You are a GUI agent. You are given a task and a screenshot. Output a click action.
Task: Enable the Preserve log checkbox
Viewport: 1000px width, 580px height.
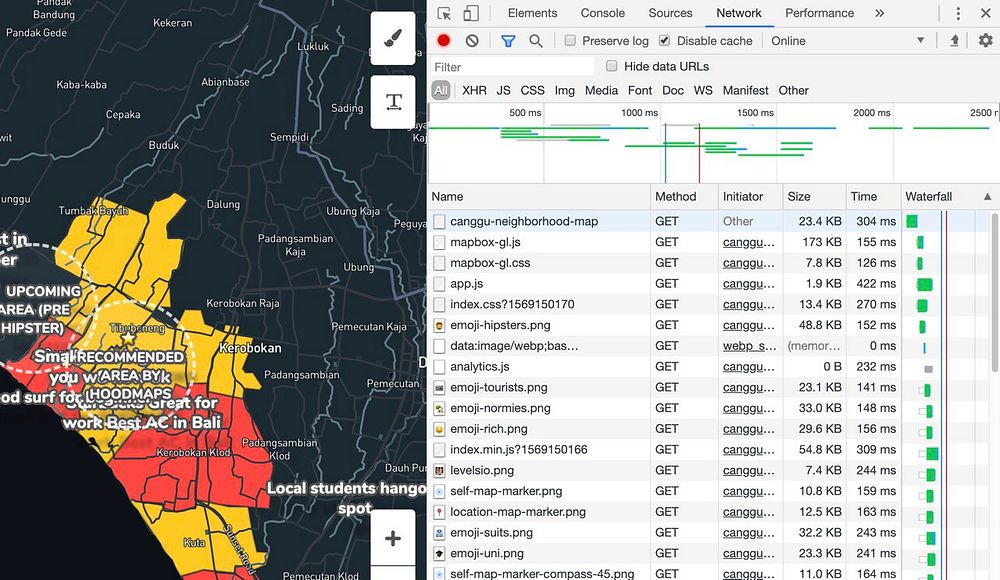pyautogui.click(x=570, y=41)
